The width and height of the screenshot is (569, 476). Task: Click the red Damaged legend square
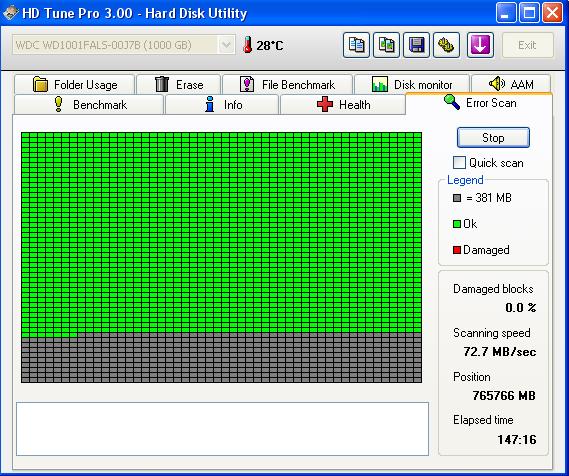pyautogui.click(x=457, y=250)
